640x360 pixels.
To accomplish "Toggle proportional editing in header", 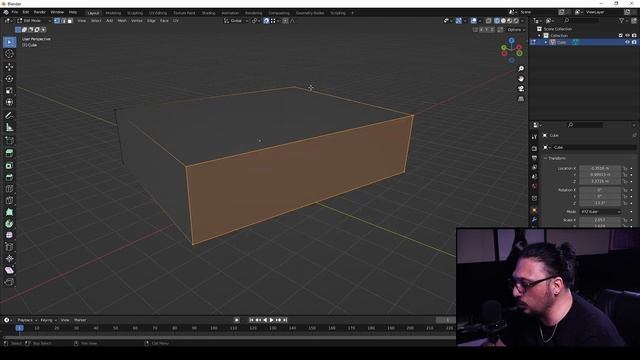I will (285, 20).
